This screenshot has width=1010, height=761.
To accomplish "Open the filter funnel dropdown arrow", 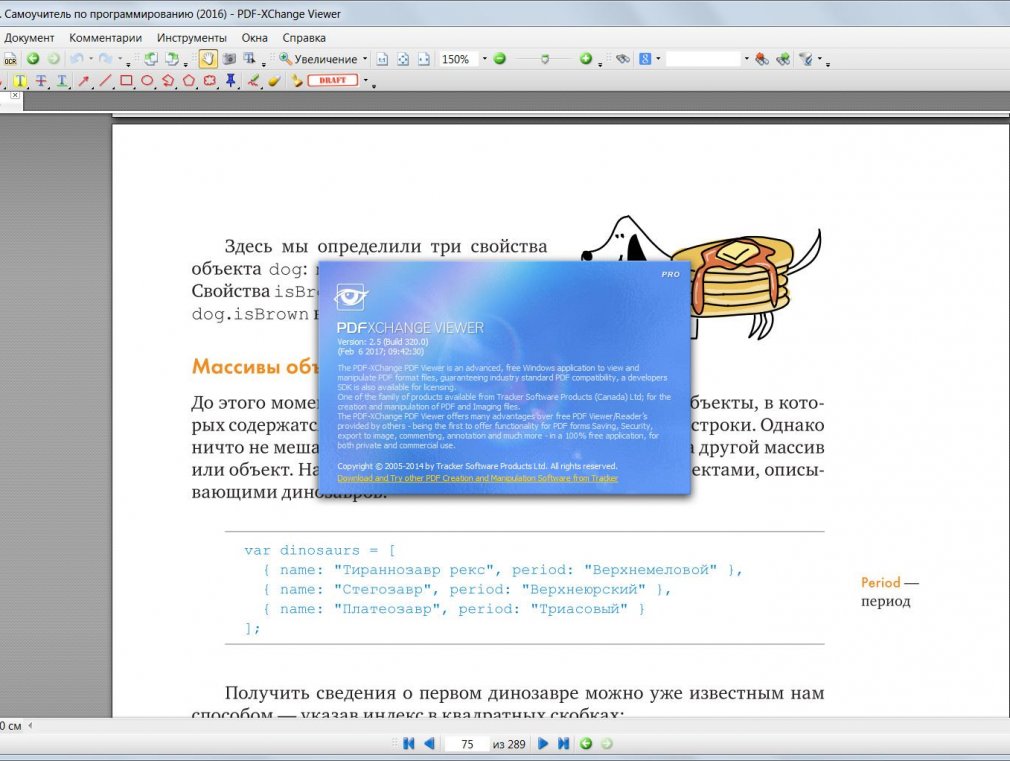I will (820, 59).
